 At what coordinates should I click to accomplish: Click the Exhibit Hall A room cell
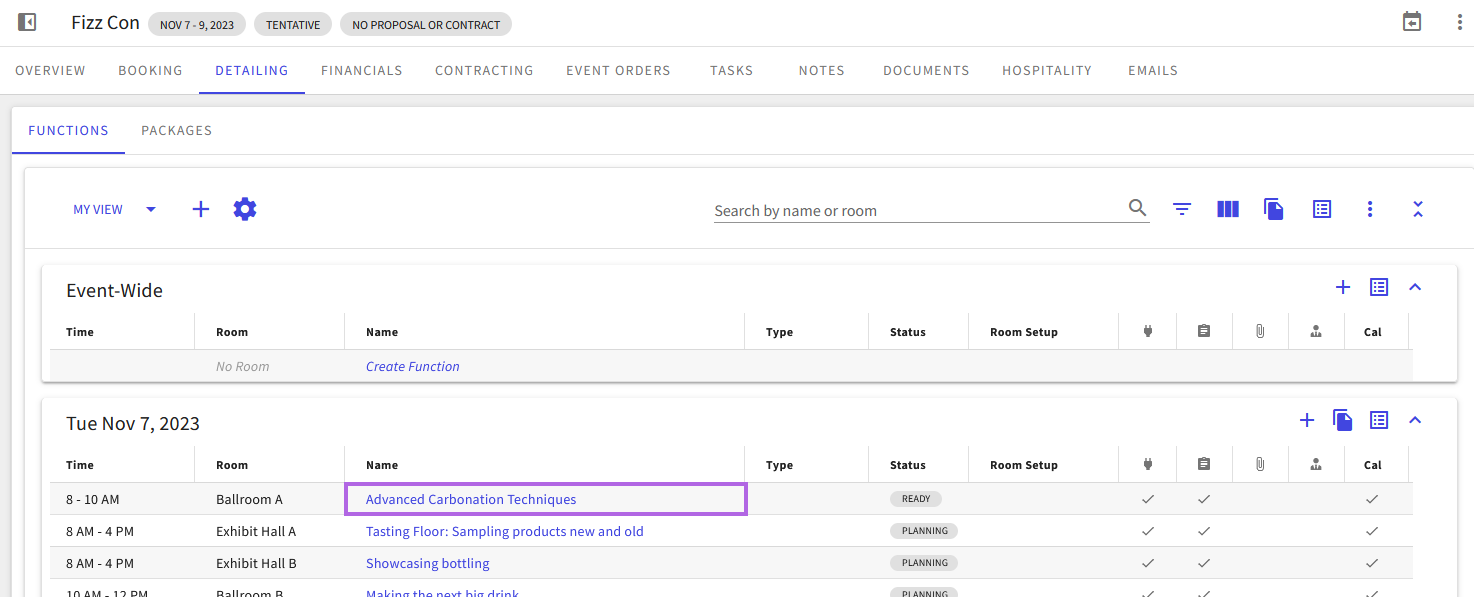(x=256, y=531)
